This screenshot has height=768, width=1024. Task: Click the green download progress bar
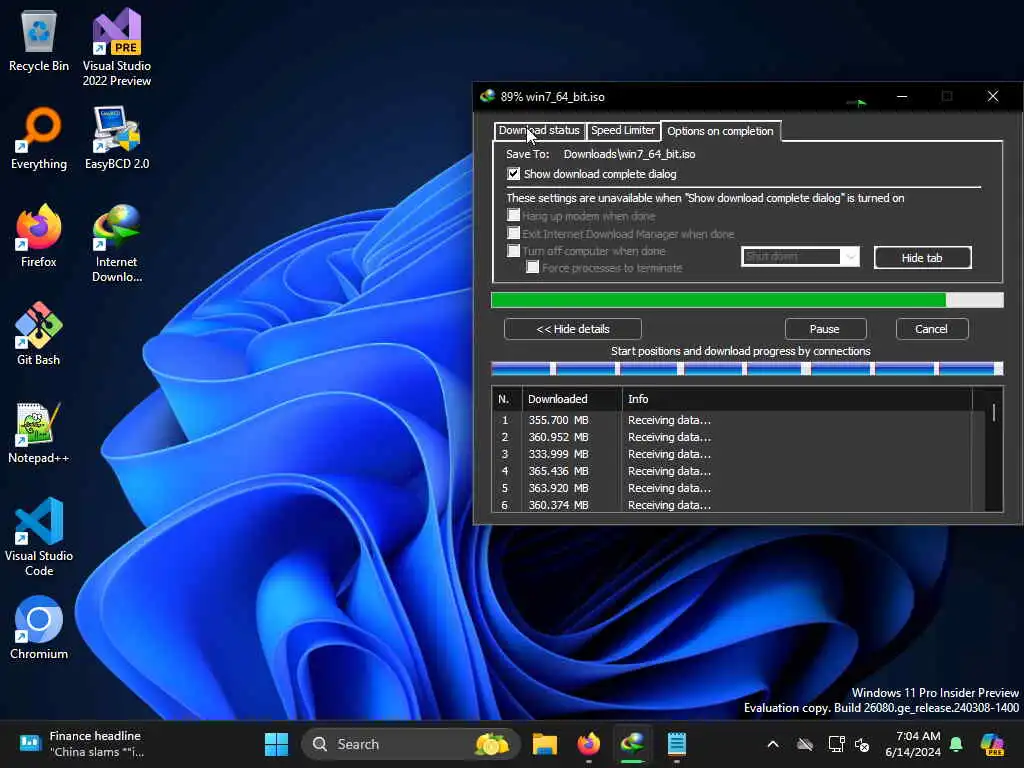[747, 300]
